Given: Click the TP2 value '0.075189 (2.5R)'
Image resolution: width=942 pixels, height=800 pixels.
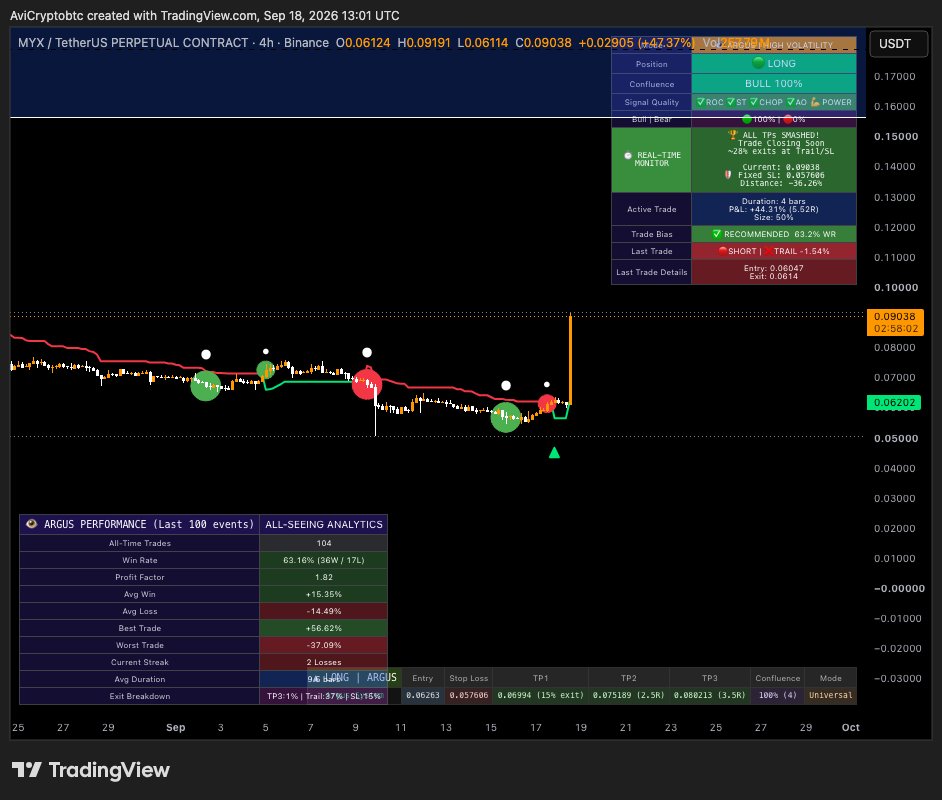Looking at the screenshot, I should click(x=628, y=695).
